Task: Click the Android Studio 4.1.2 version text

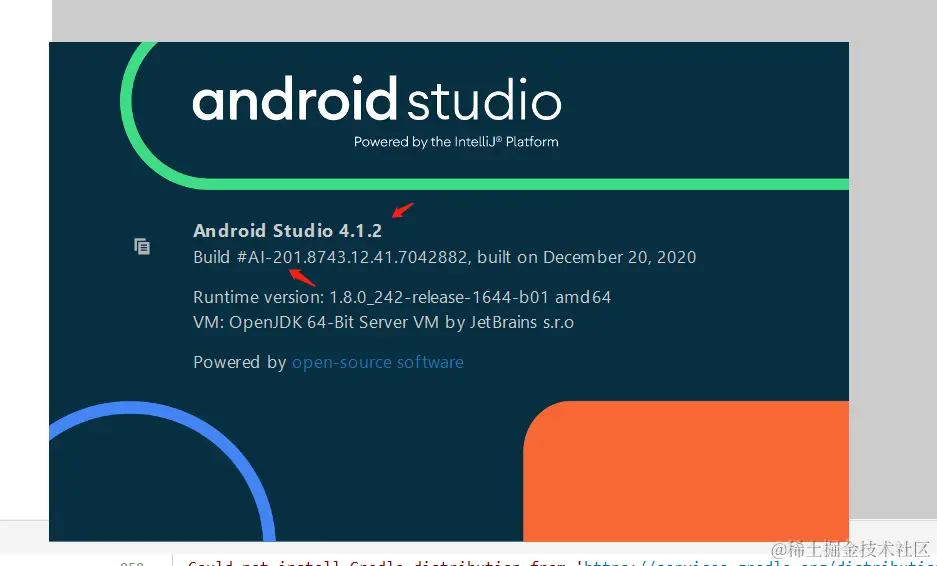Action: [x=287, y=231]
